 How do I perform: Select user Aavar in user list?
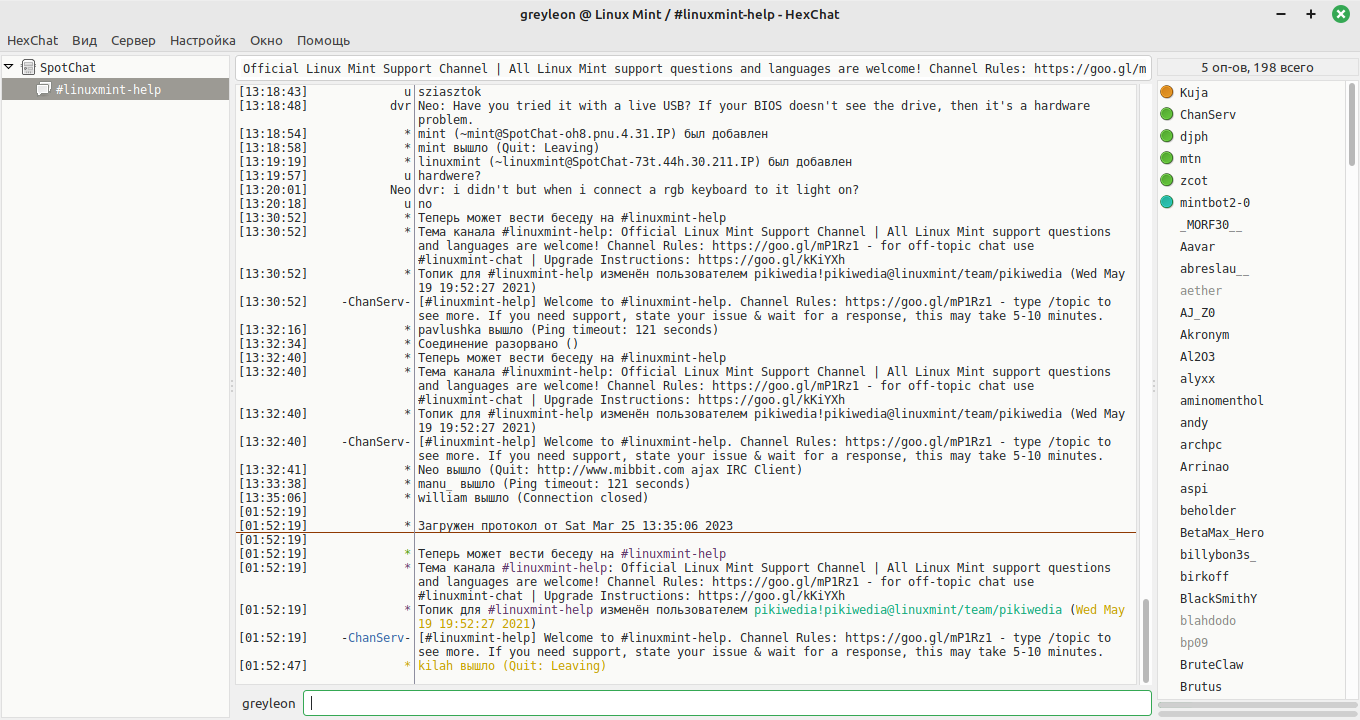click(1198, 246)
